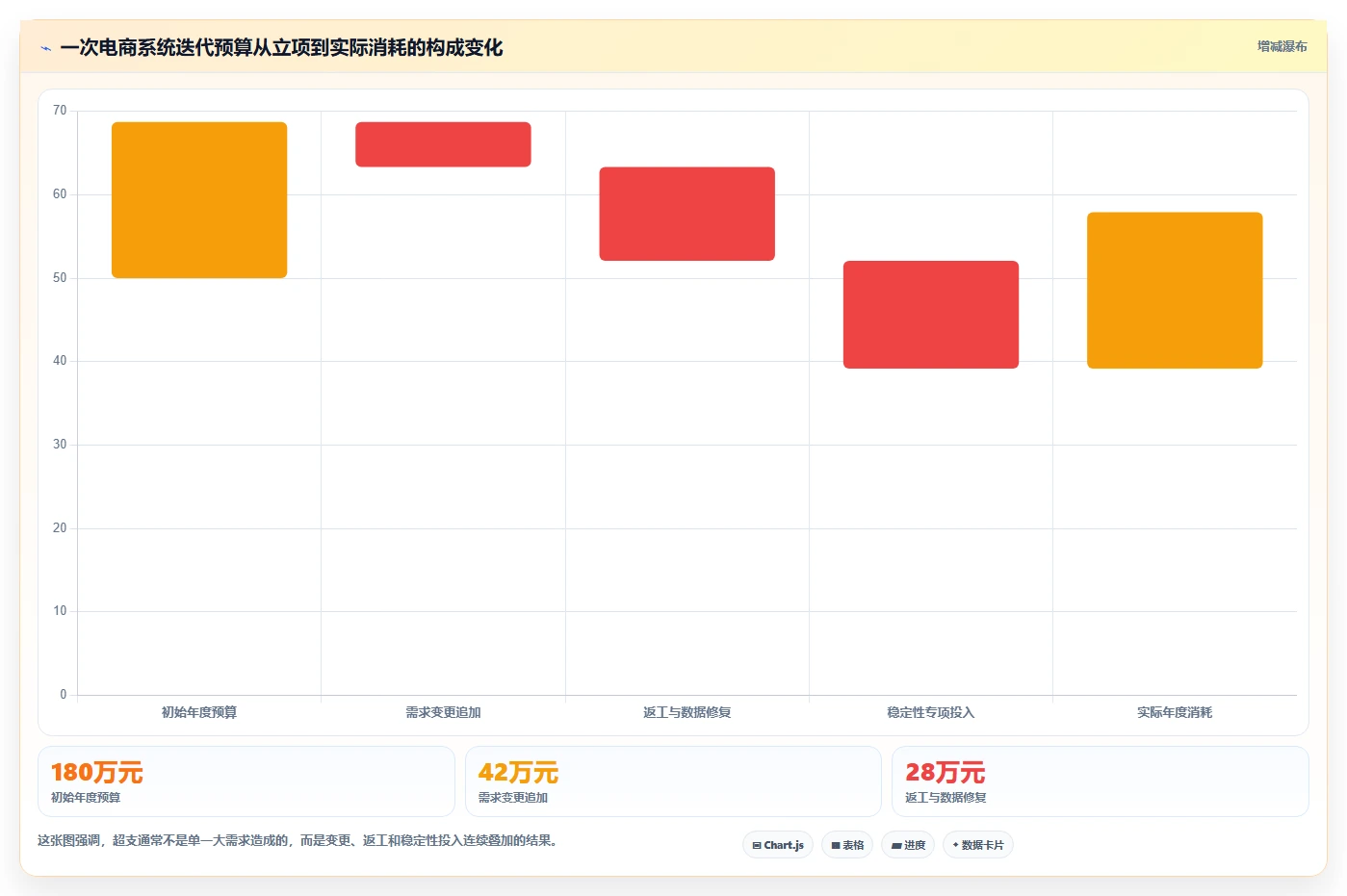
Task: Click the Chart.js tag chip
Action: pyautogui.click(x=778, y=845)
